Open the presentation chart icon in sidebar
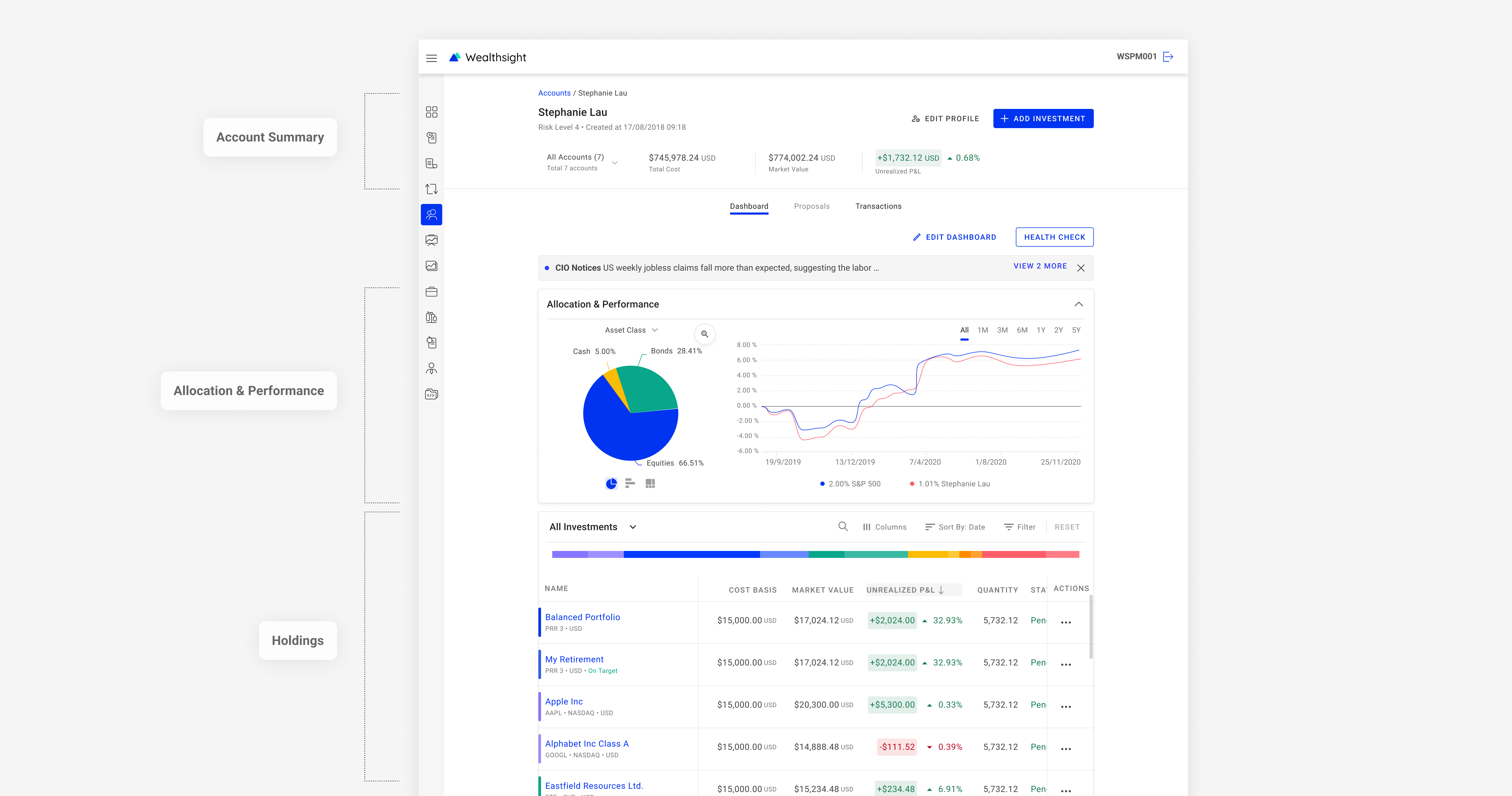This screenshot has width=1512, height=796. [x=432, y=241]
